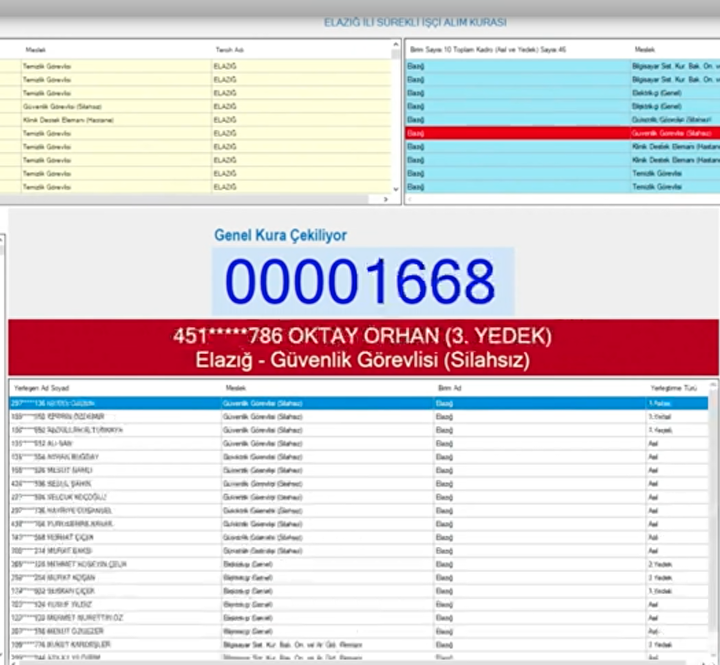Screen dimensions: 720x665
Task: Click the 'Birim Ad' column header
Action: [450, 388]
